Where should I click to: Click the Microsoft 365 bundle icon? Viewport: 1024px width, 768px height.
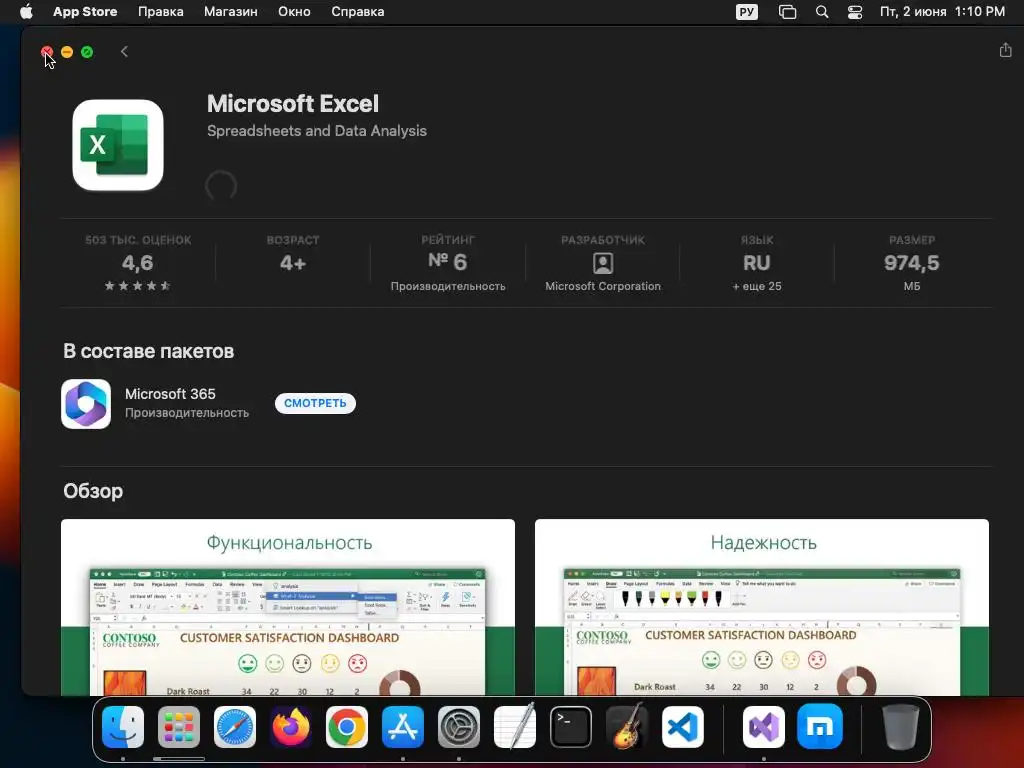(86, 404)
